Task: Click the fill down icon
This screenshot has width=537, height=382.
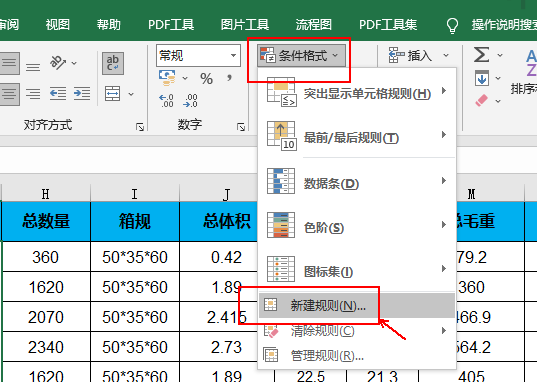Action: pyautogui.click(x=482, y=78)
